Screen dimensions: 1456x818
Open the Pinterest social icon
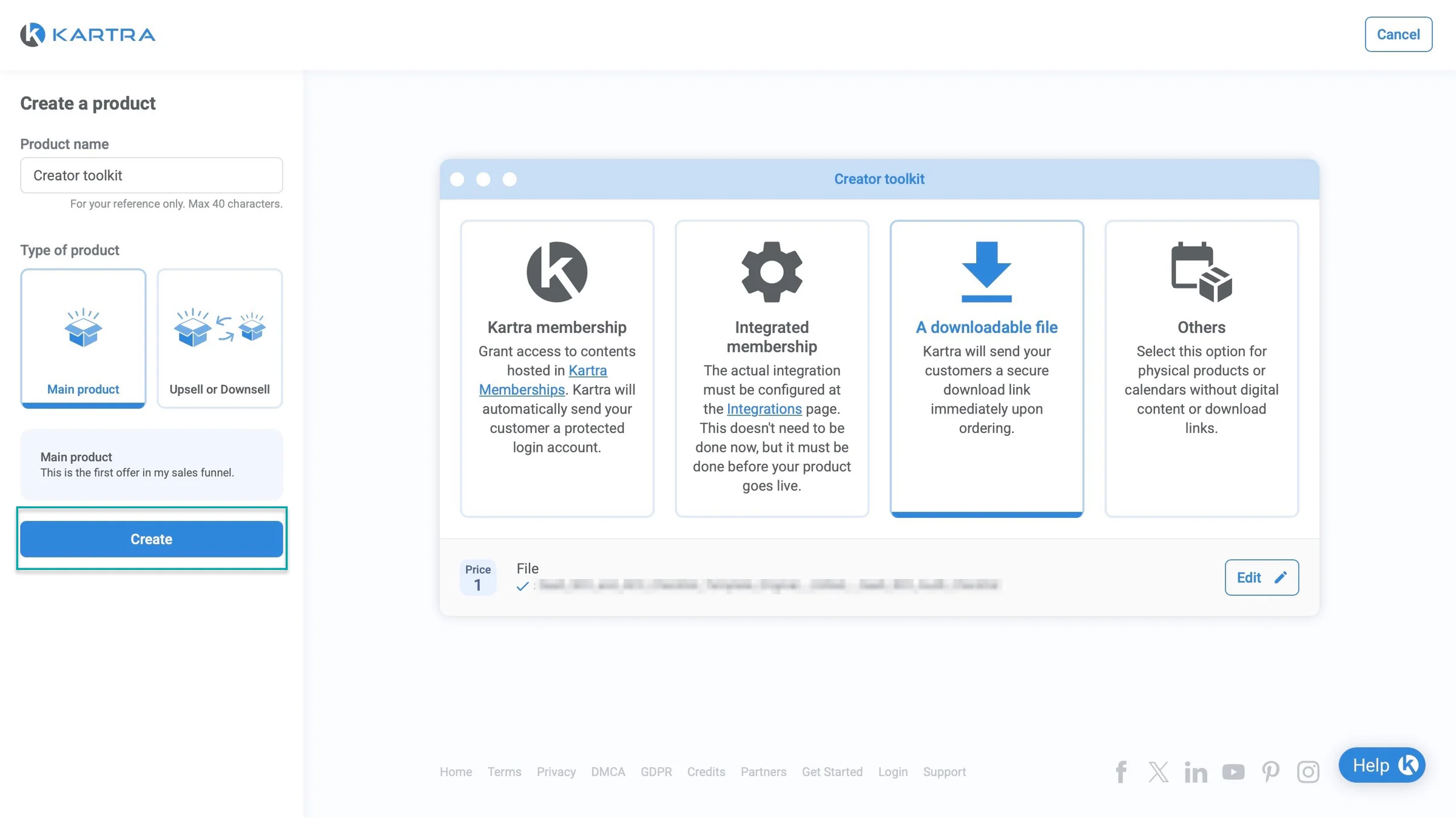coord(1271,772)
